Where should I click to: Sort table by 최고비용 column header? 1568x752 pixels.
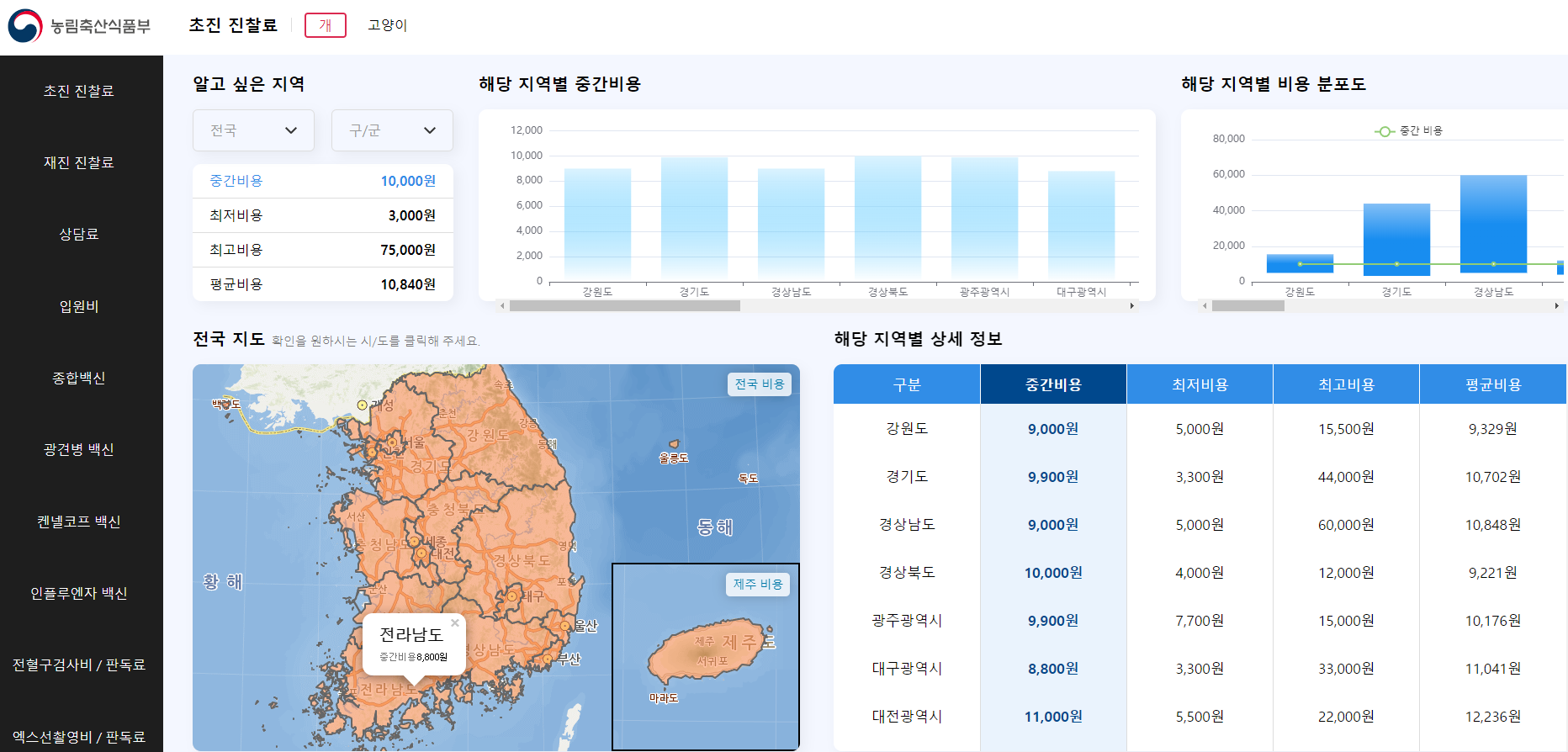(1346, 384)
